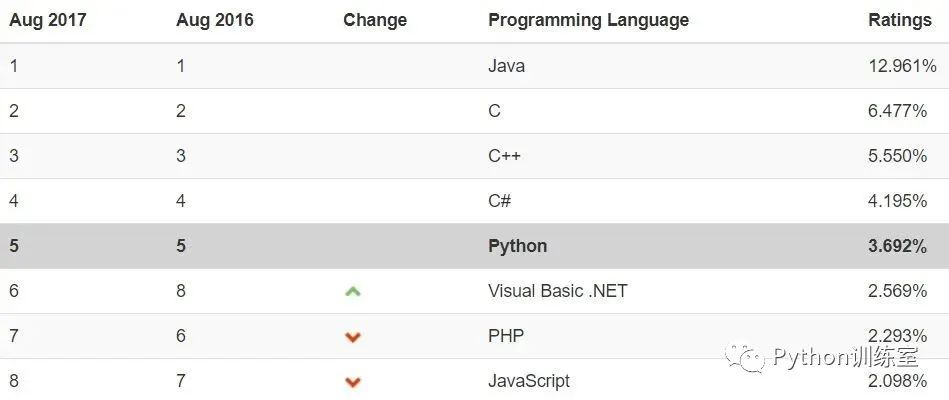Click the Programming Language column header

click(x=588, y=20)
